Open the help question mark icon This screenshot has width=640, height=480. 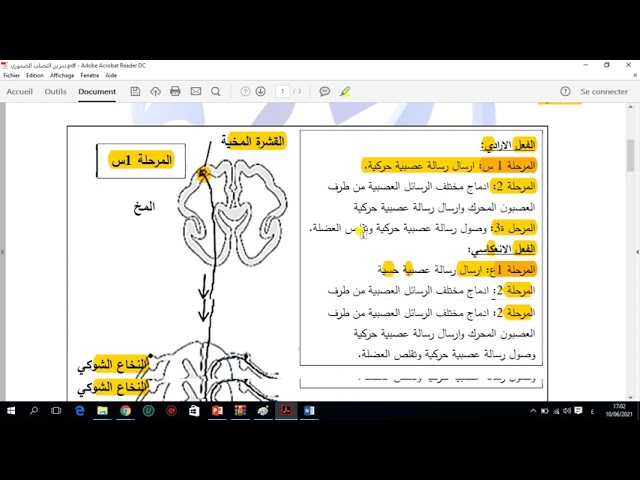565,91
